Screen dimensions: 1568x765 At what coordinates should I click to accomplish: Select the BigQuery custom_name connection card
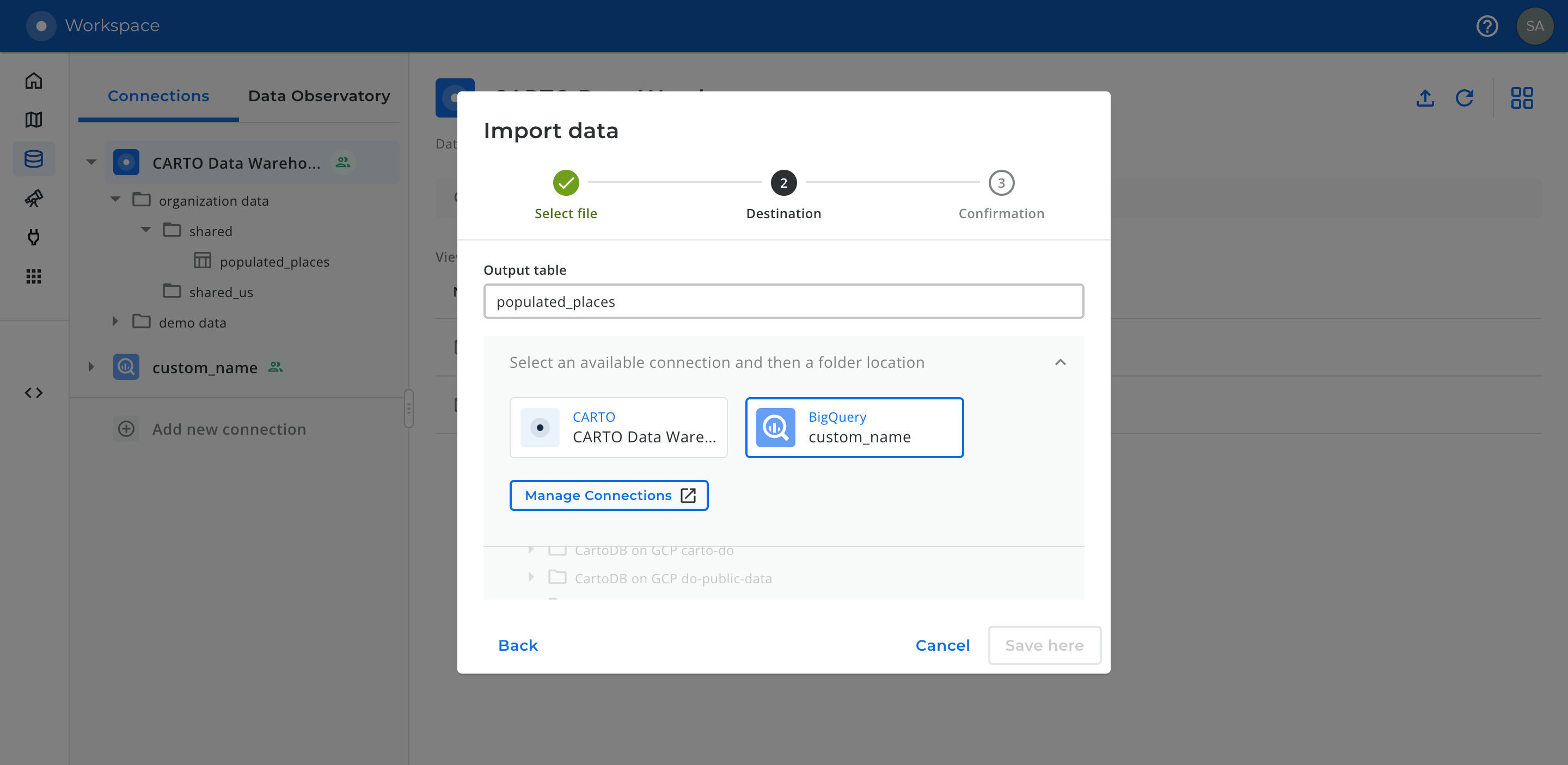[x=854, y=428]
